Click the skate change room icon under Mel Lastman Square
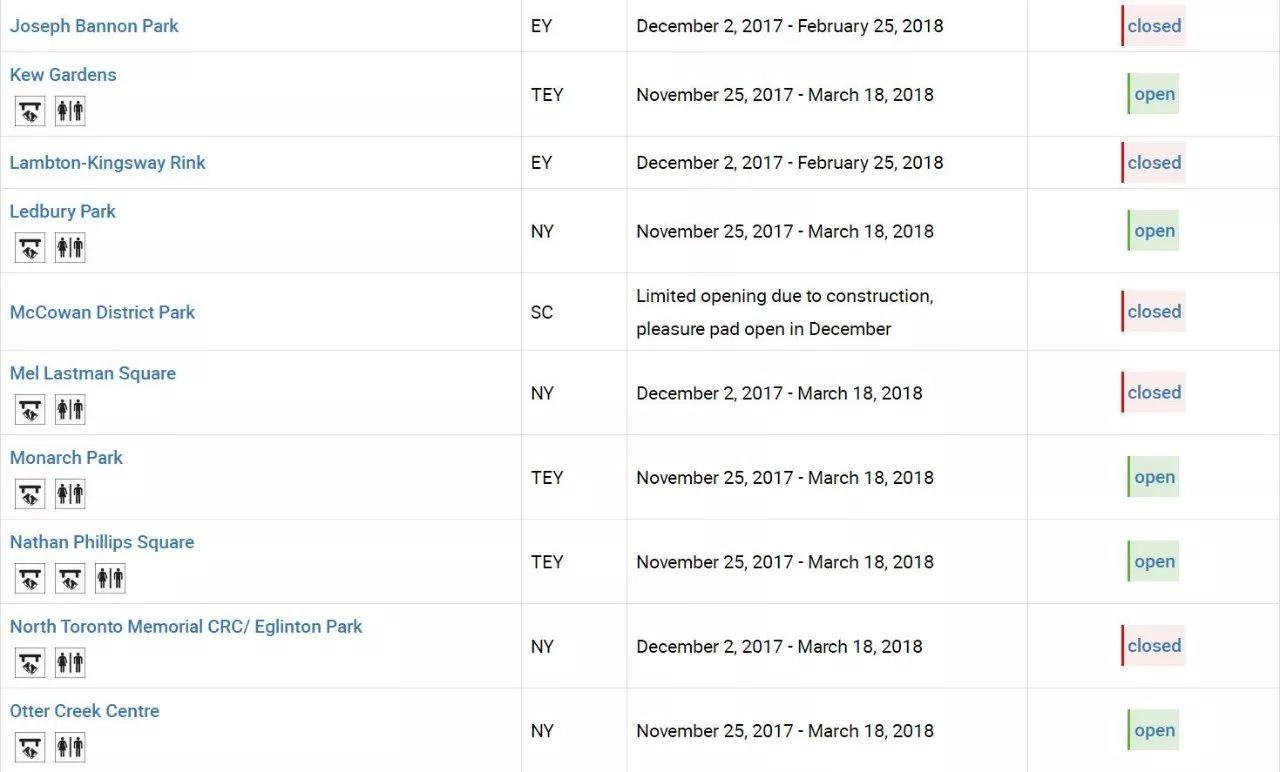 coord(30,410)
